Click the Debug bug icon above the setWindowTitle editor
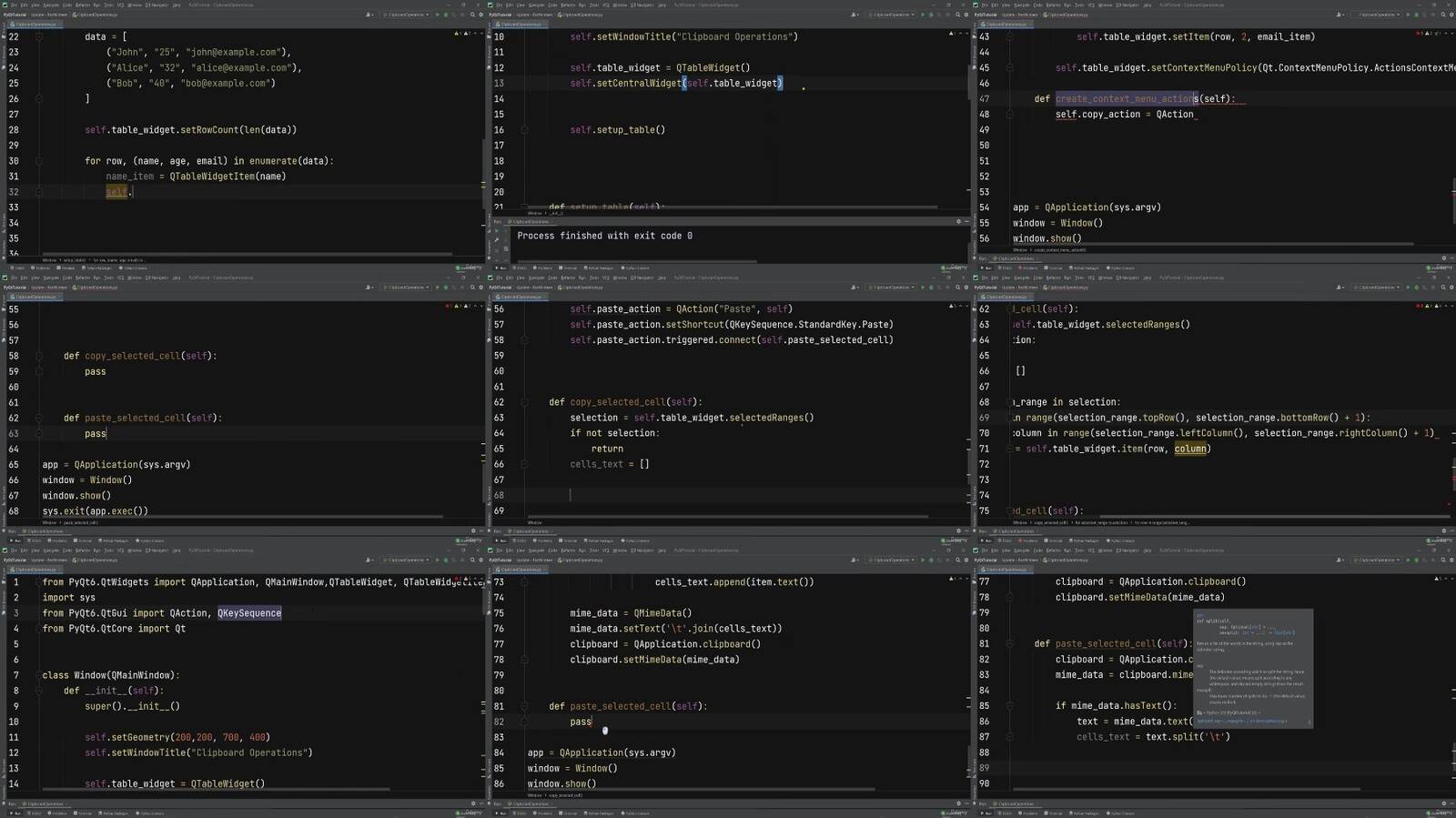This screenshot has height=818, width=1456. [931, 15]
